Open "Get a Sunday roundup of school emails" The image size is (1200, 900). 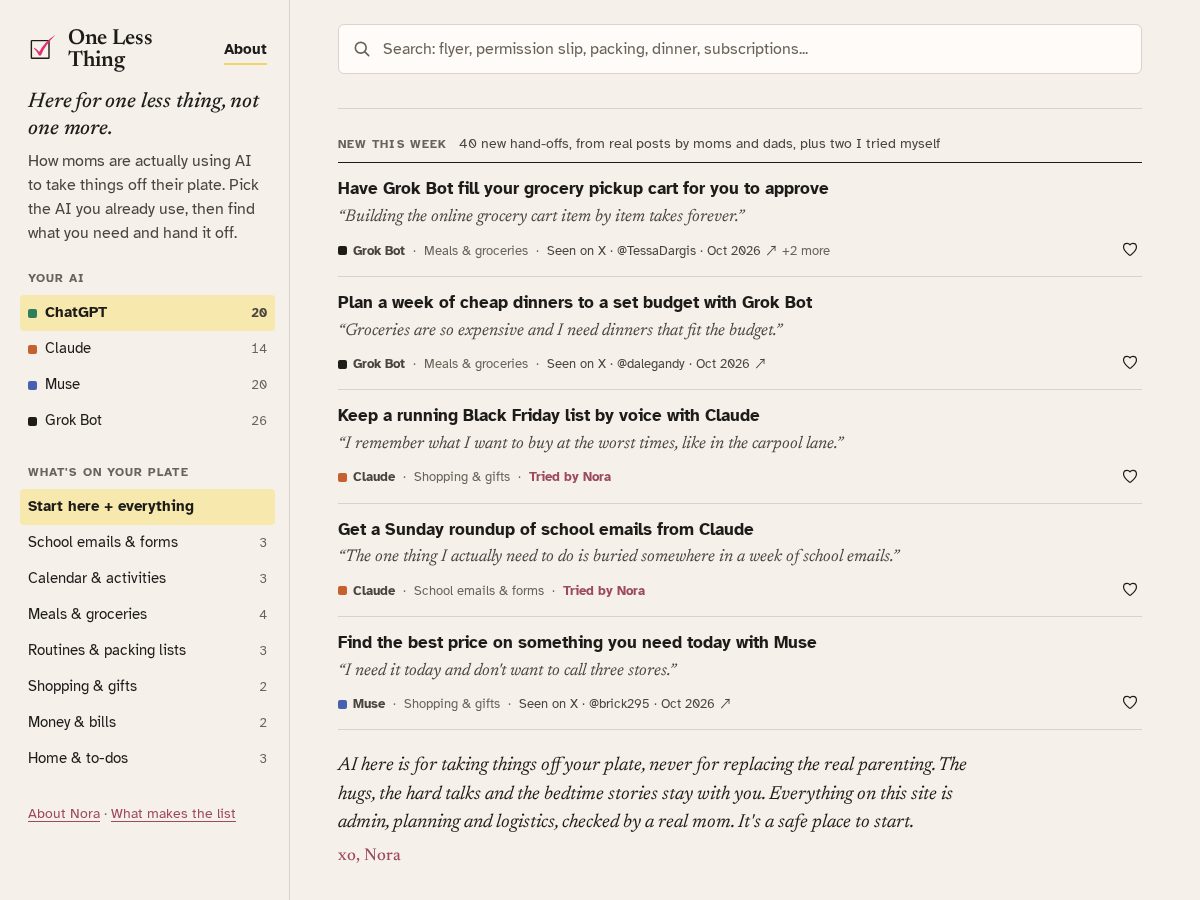pos(546,530)
